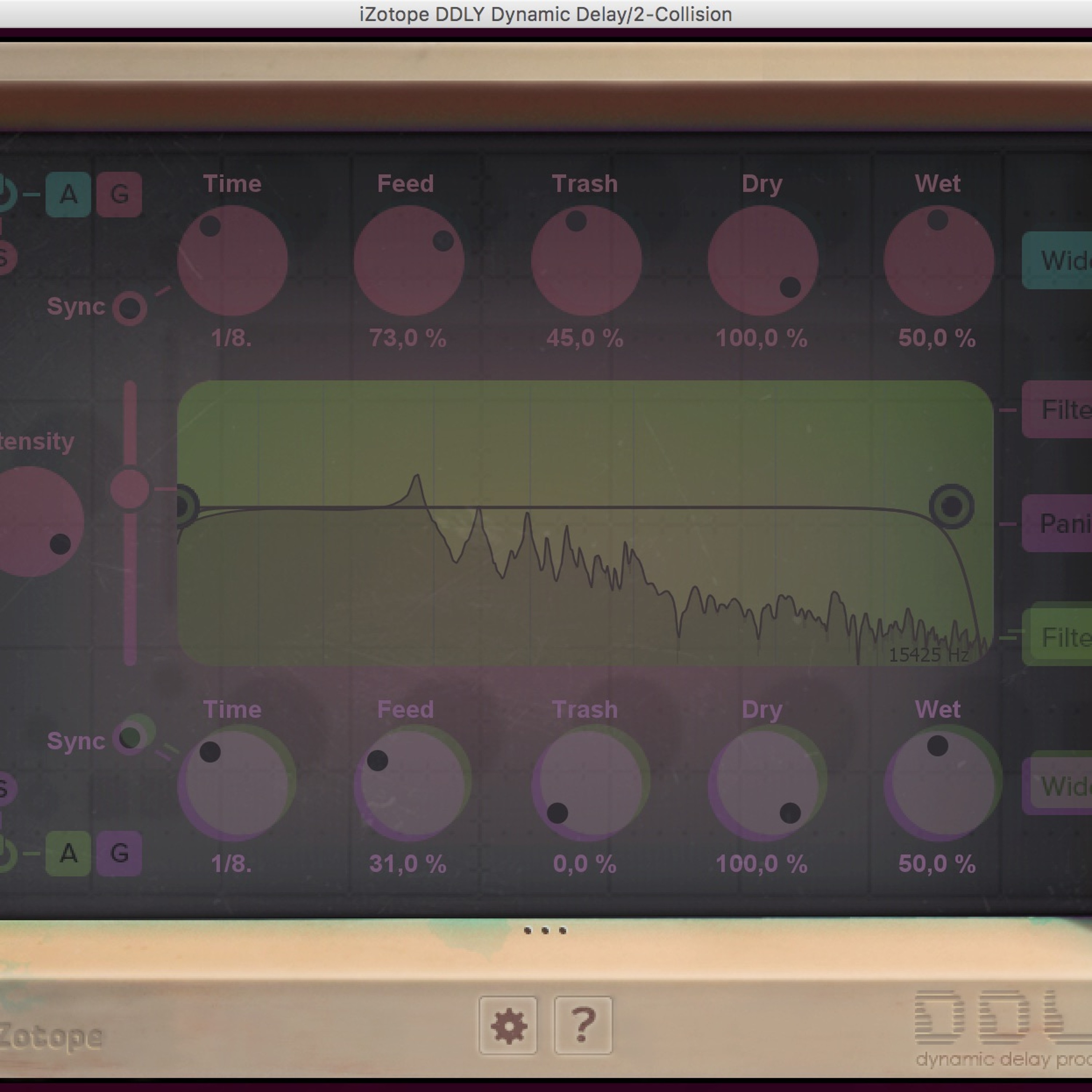Select the upper delay's A mode button
Viewport: 1092px width, 1092px height.
[x=68, y=194]
